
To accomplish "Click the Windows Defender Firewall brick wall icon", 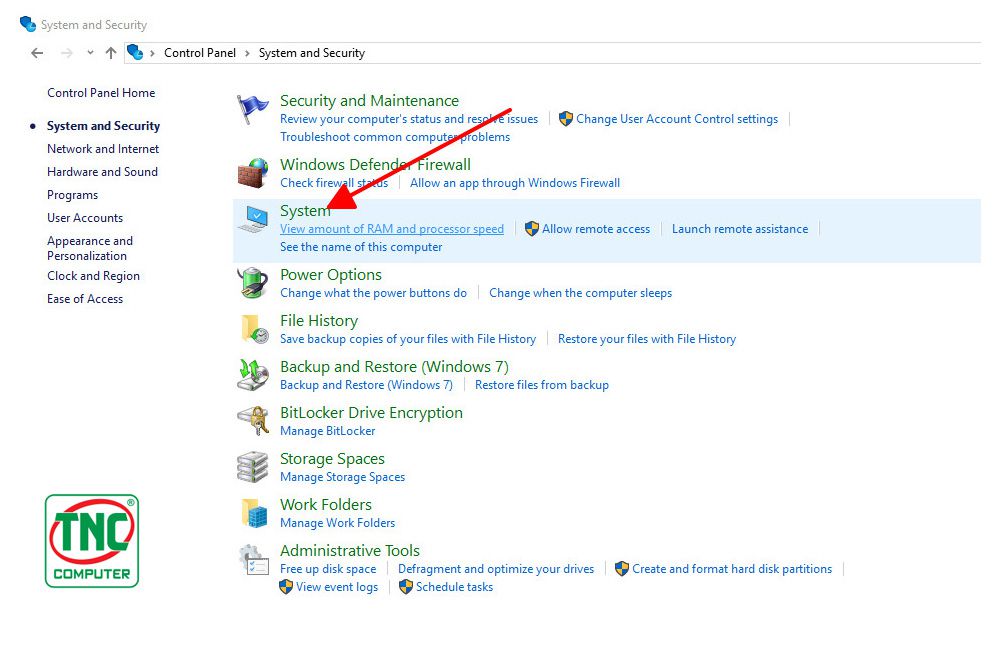I will 253,173.
